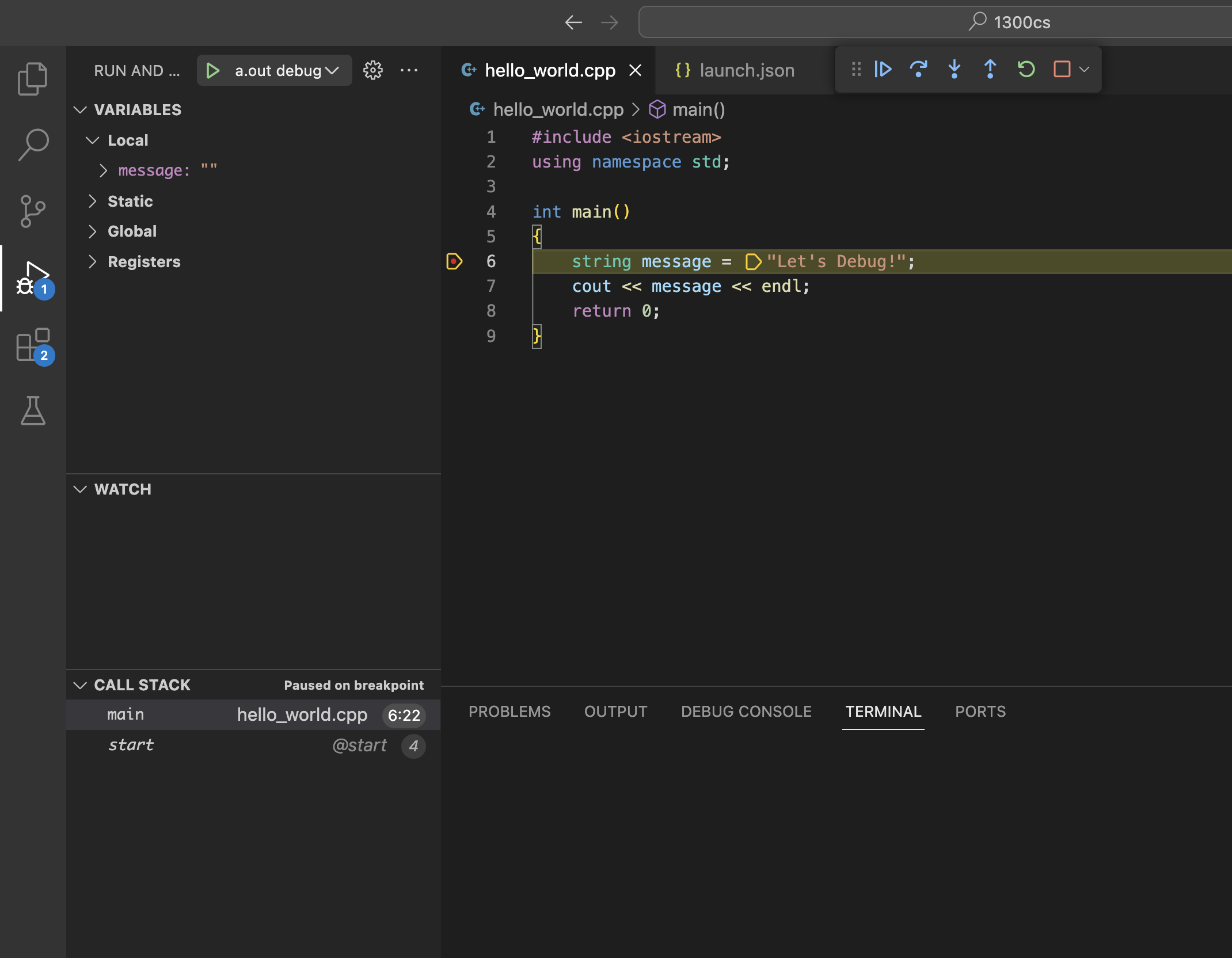Open the PROBLEMS panel tab
The image size is (1232, 958).
[509, 712]
